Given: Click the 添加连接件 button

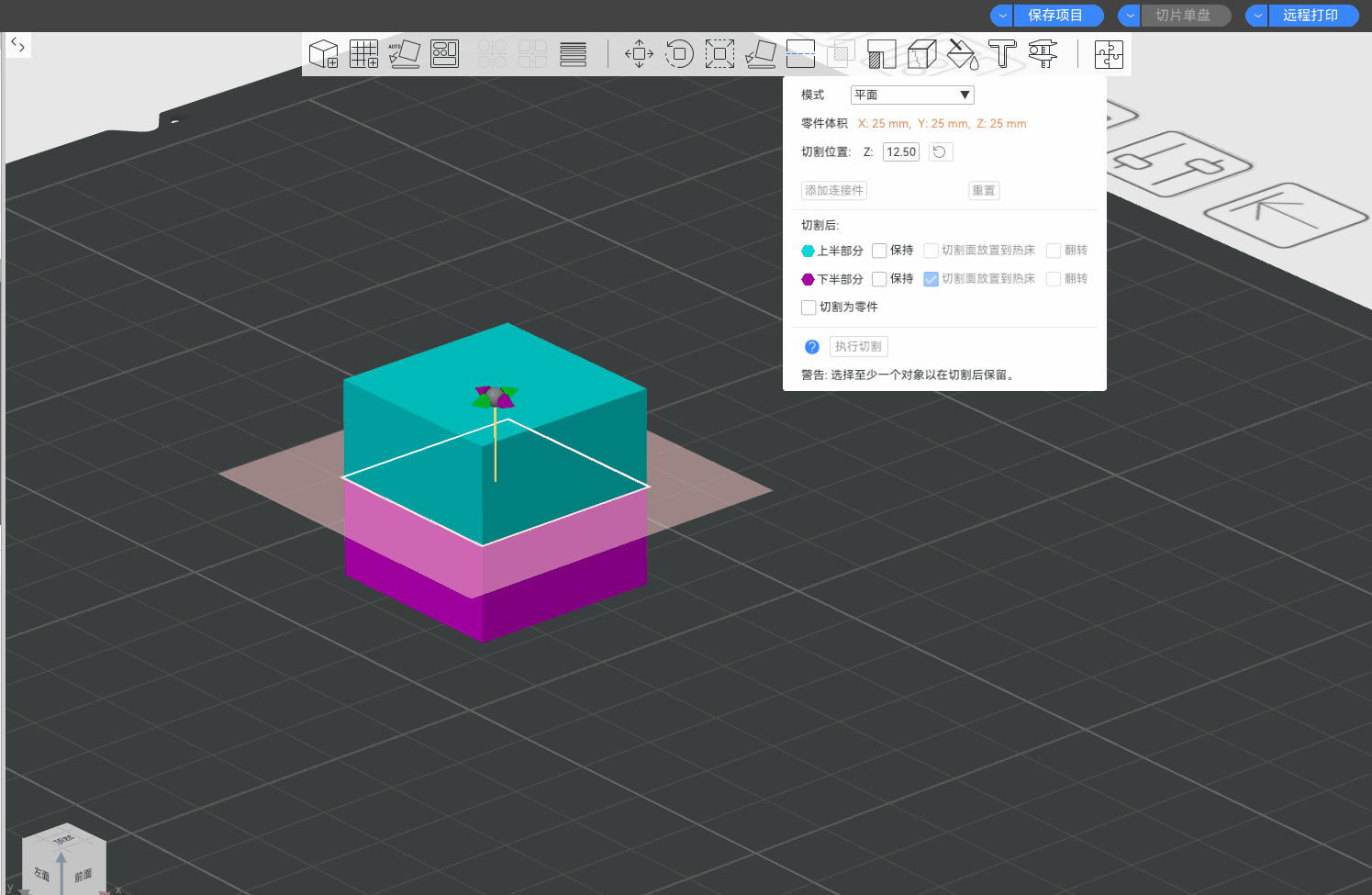Looking at the screenshot, I should pyautogui.click(x=834, y=191).
